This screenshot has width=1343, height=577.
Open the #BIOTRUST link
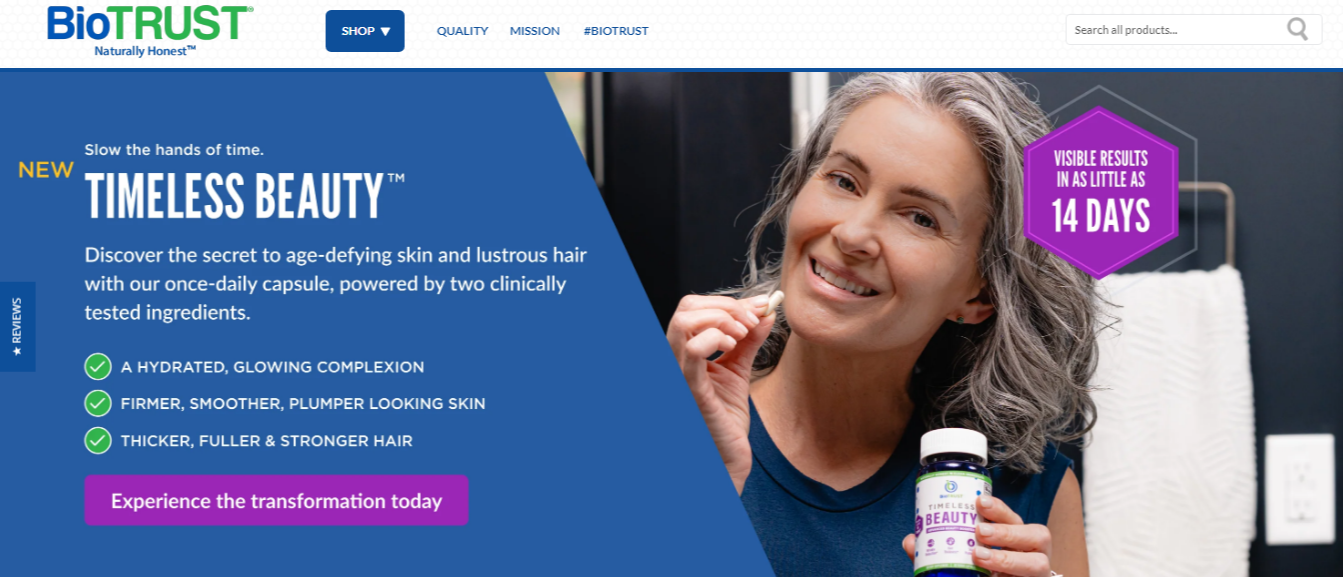coord(616,31)
